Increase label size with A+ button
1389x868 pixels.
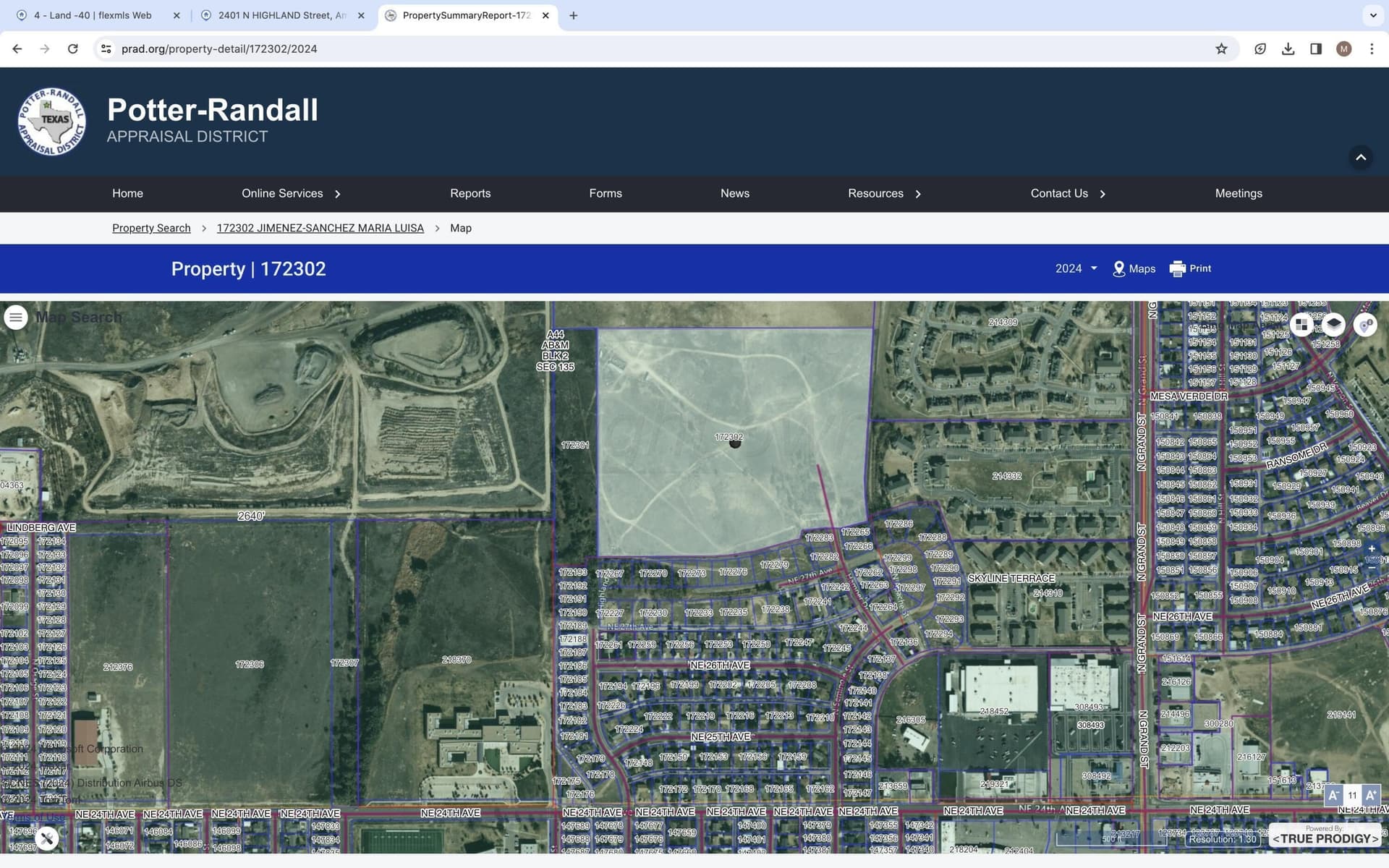coord(1372,796)
